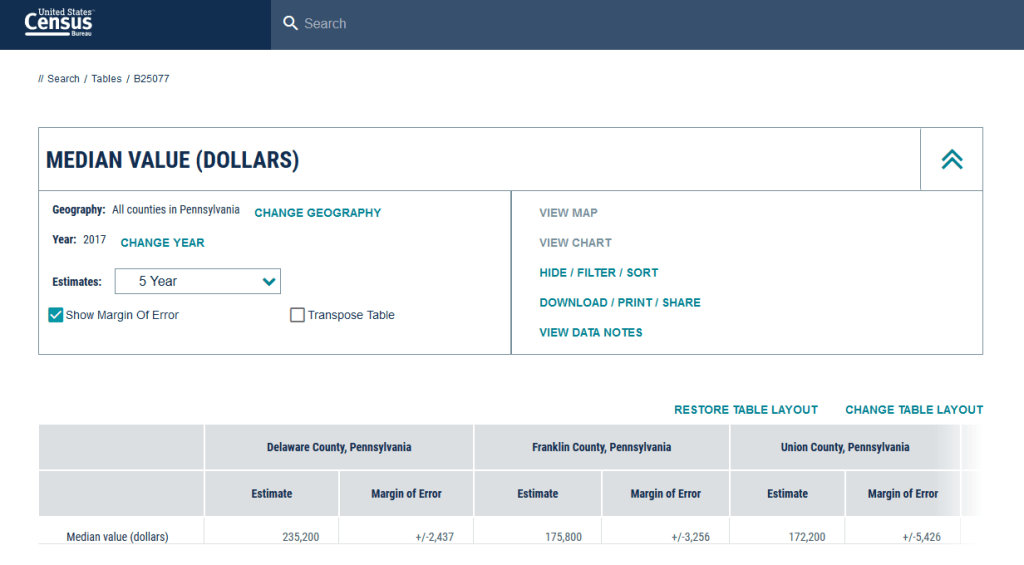Viewport: 1024px width, 565px height.
Task: Click CHANGE YEAR link
Action: coord(162,243)
